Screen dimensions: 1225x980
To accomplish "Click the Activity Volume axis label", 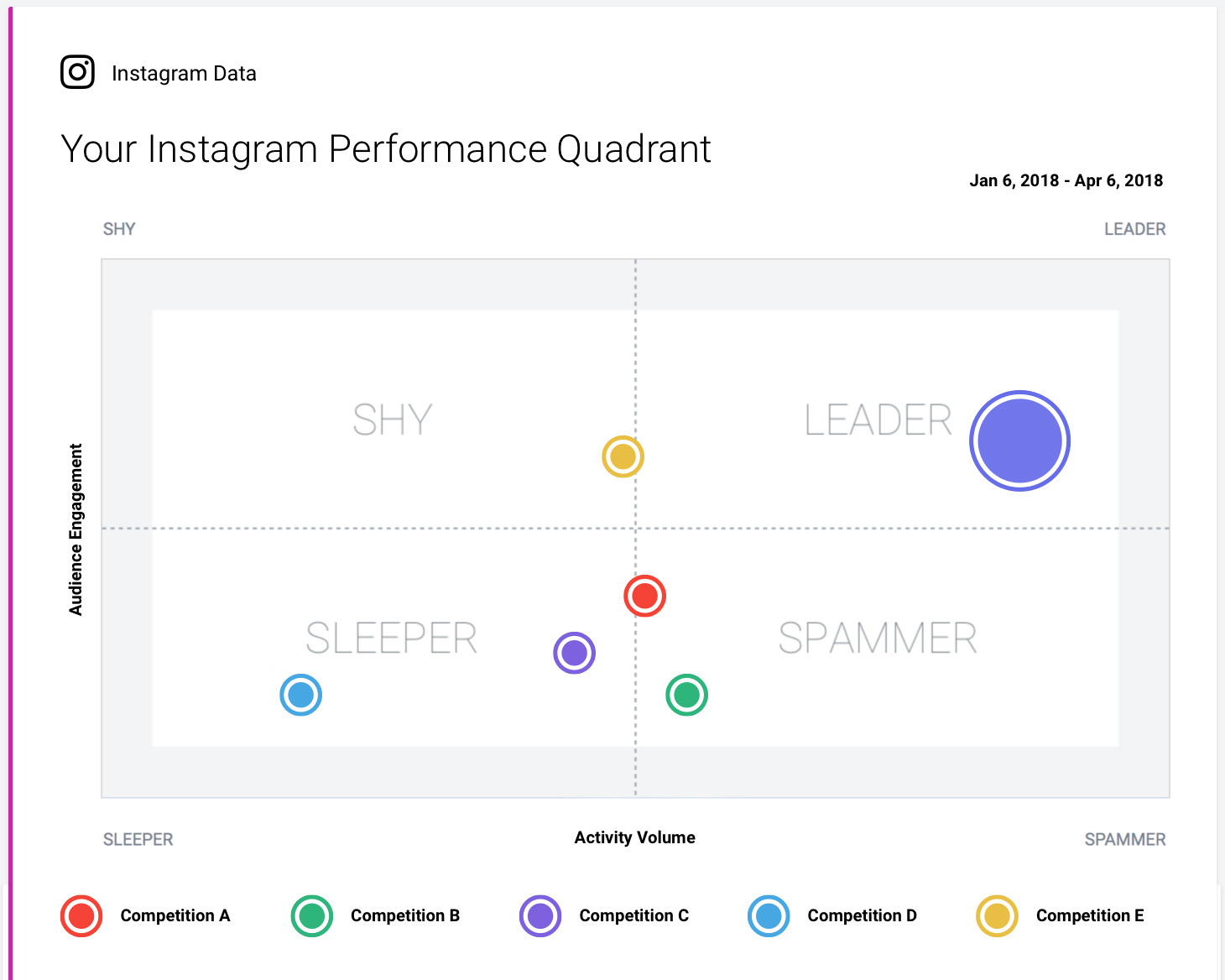I will point(634,837).
